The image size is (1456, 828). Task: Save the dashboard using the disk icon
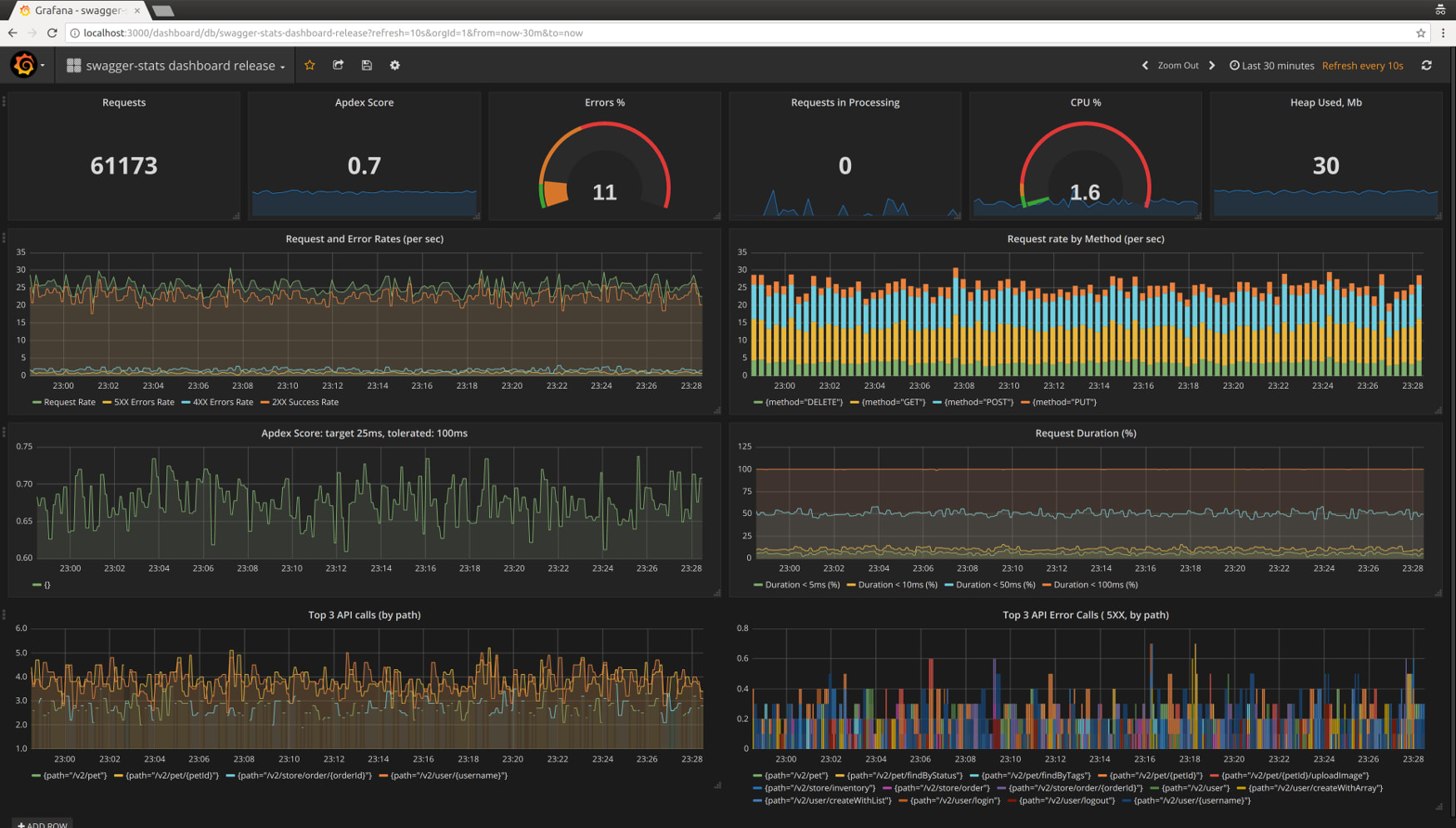[366, 65]
